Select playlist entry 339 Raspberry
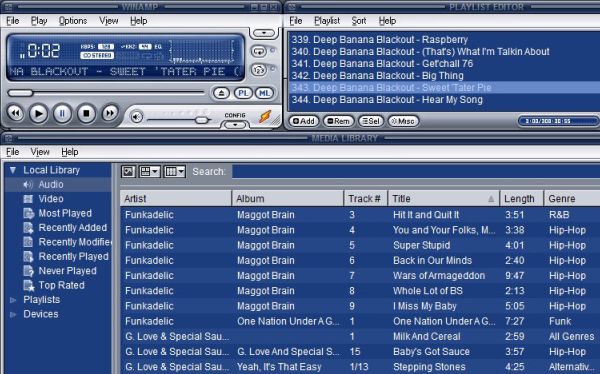This screenshot has width=600, height=374. 444,39
